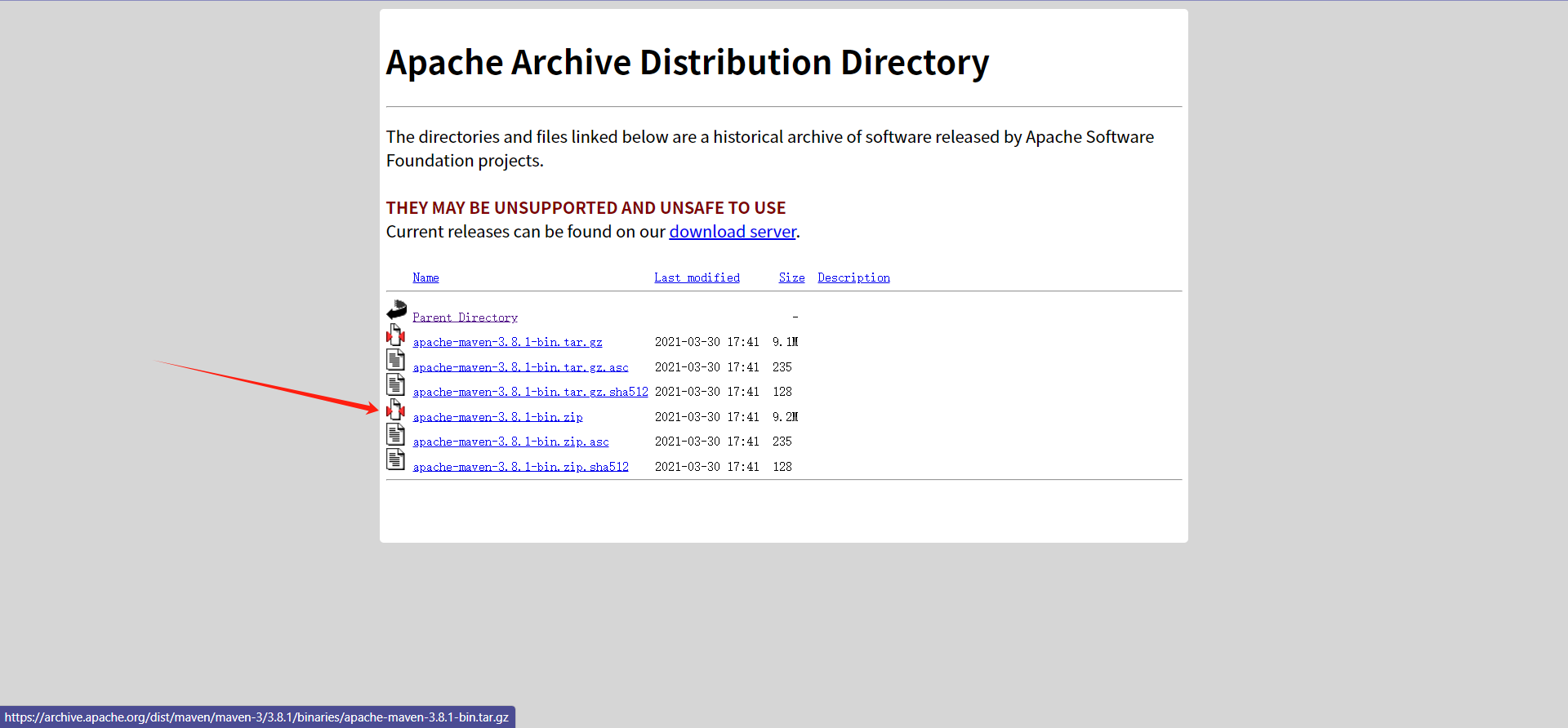Click the date in the bin.tar.gz row
Image resolution: width=1568 pixels, height=728 pixels.
pyautogui.click(x=706, y=342)
